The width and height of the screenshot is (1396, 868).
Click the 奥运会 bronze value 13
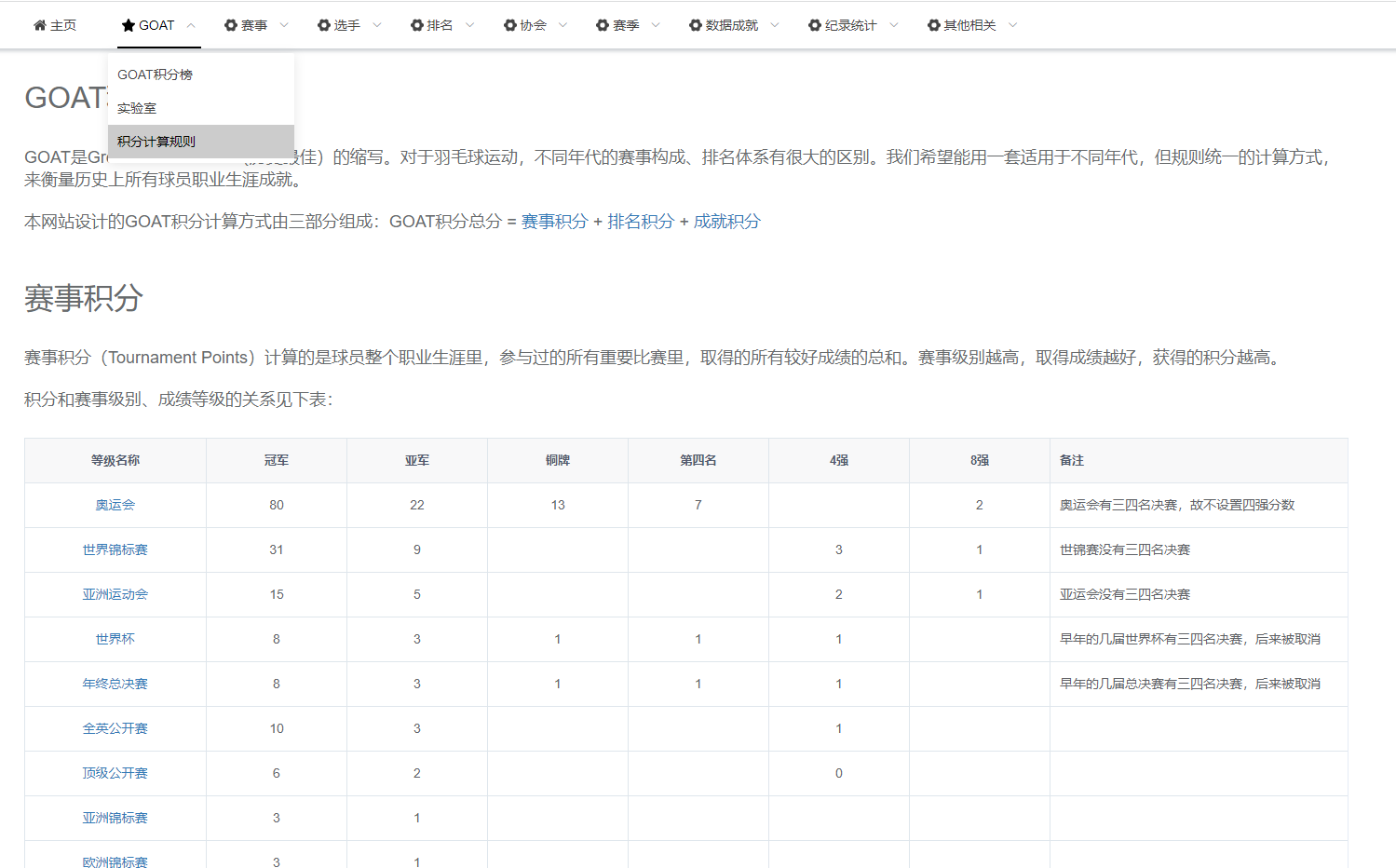tap(558, 505)
